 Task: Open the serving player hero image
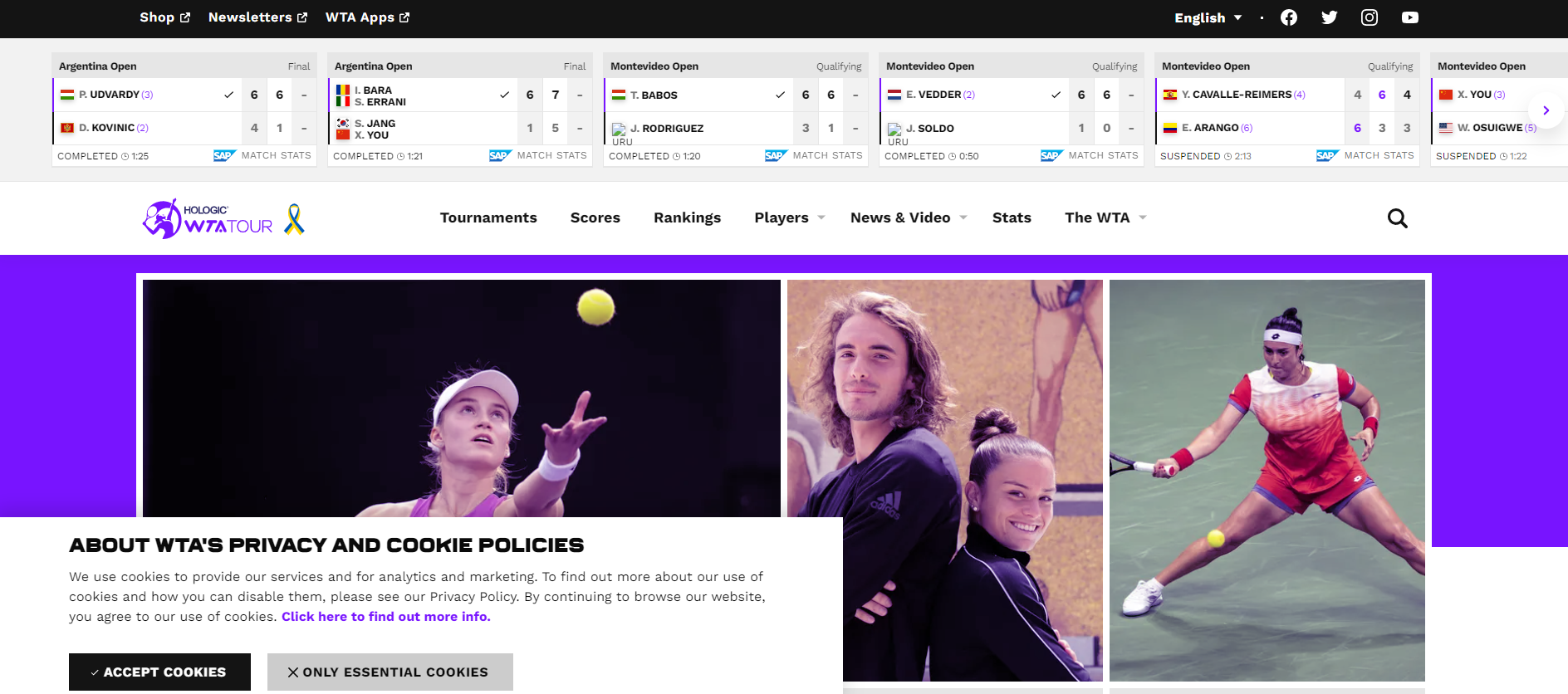(x=462, y=398)
